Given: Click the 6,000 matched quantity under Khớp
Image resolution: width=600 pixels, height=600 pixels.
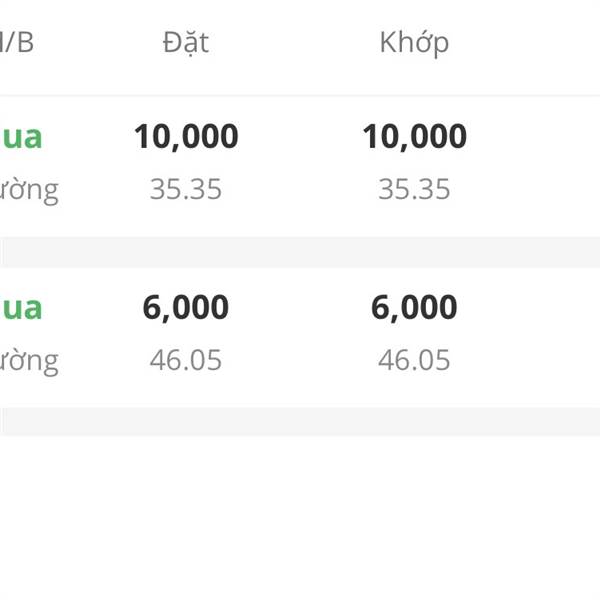Looking at the screenshot, I should (x=414, y=308).
